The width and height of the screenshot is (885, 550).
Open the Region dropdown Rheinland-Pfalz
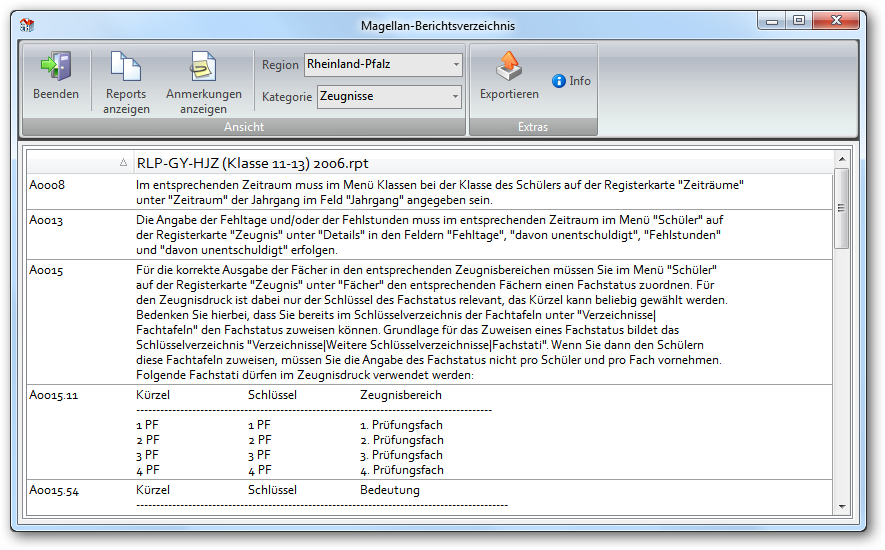[x=383, y=64]
